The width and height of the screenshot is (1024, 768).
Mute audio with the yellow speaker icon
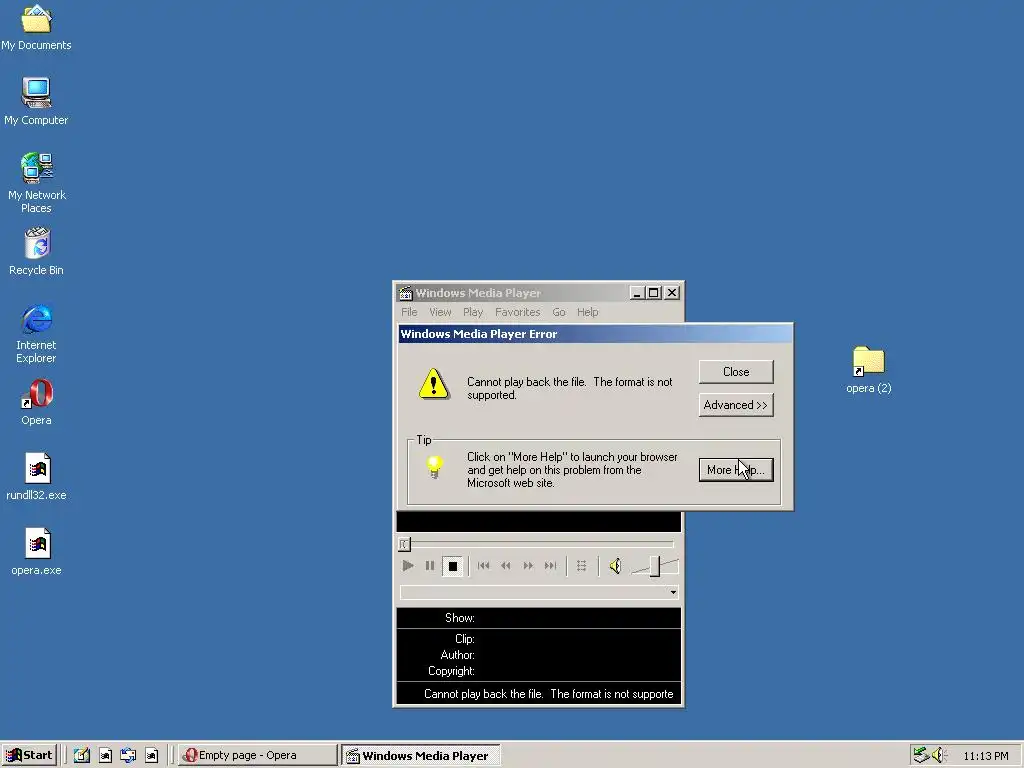[x=615, y=566]
